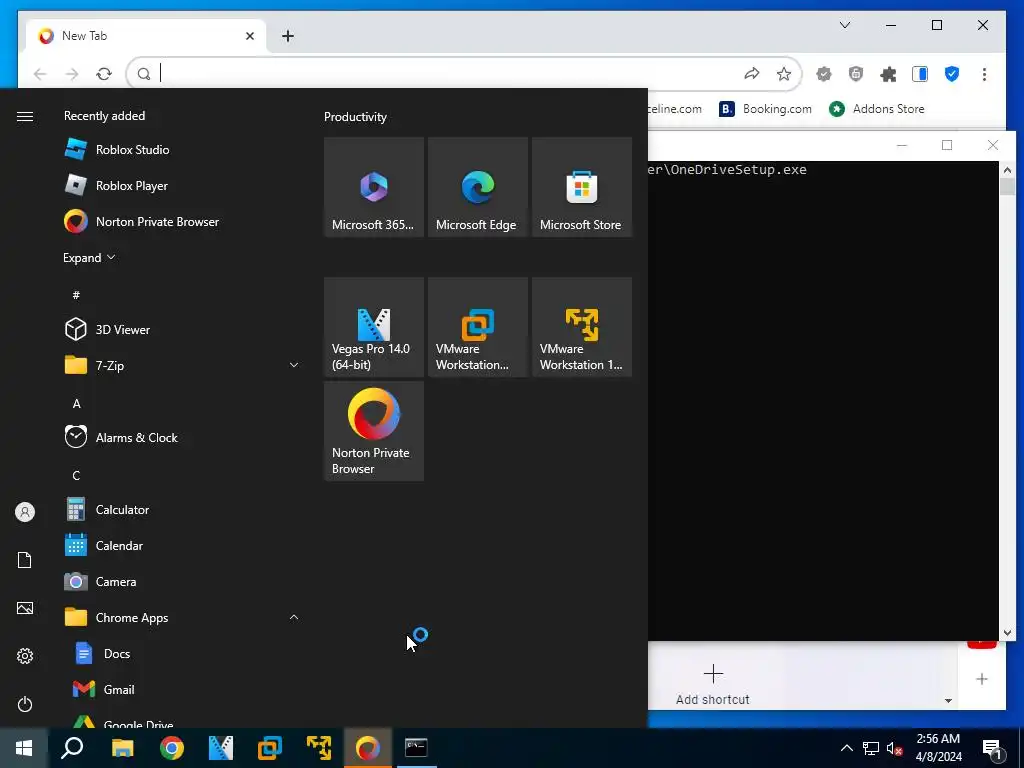
Task: Open the Booking.com bookmark
Action: click(765, 109)
